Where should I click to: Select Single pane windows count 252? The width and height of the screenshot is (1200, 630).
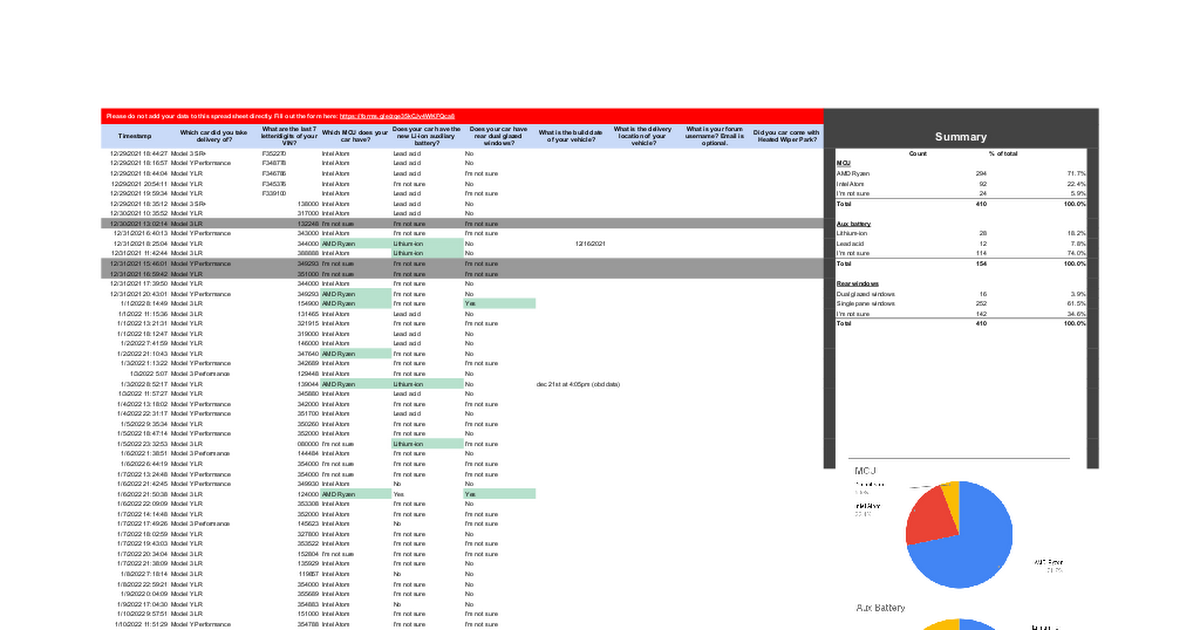(980, 304)
